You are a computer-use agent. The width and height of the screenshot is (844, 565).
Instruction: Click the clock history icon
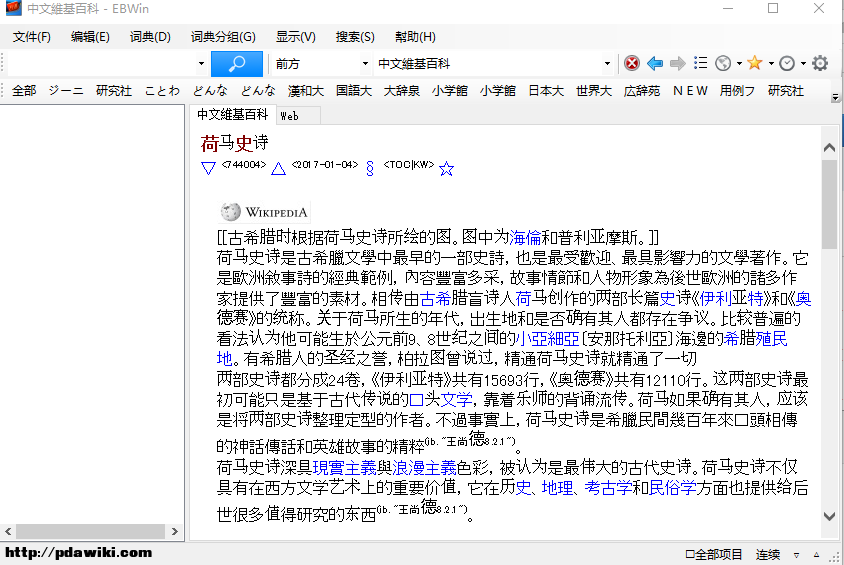pos(787,63)
